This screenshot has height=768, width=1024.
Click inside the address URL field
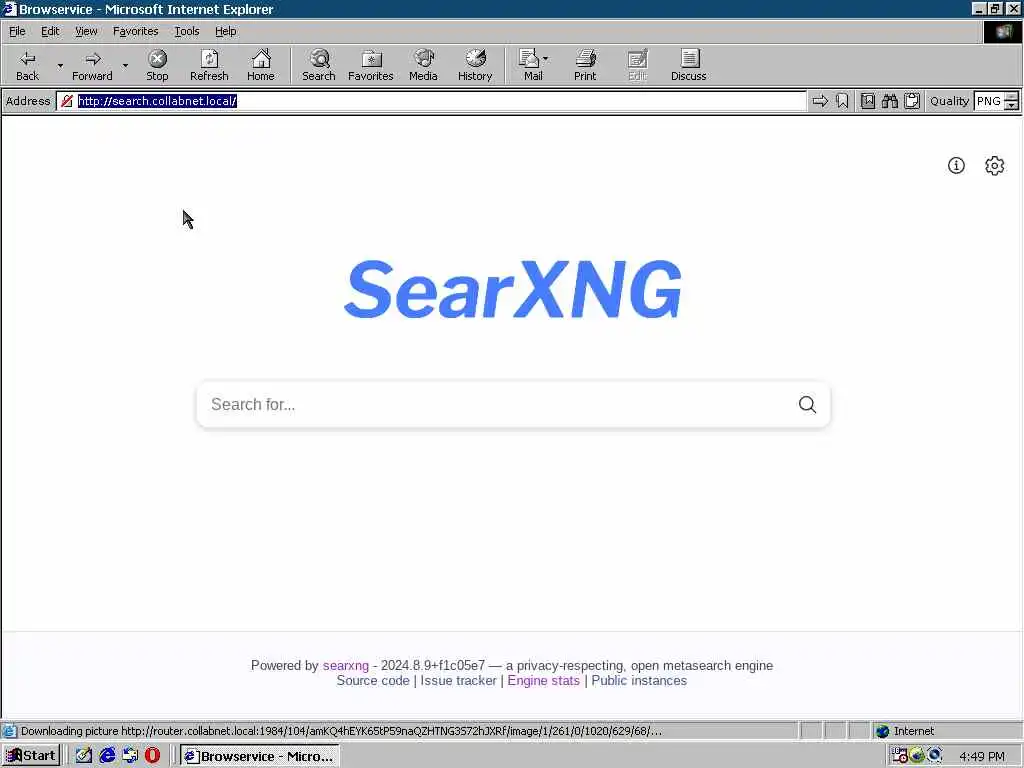[431, 101]
